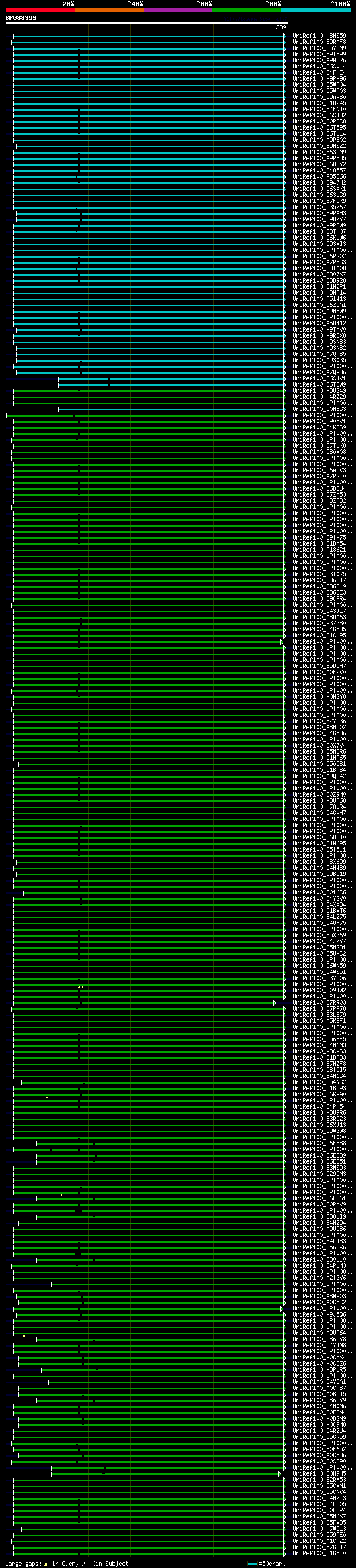
Task: Select label UniRef100_A9PA96
Action: click(x=319, y=78)
